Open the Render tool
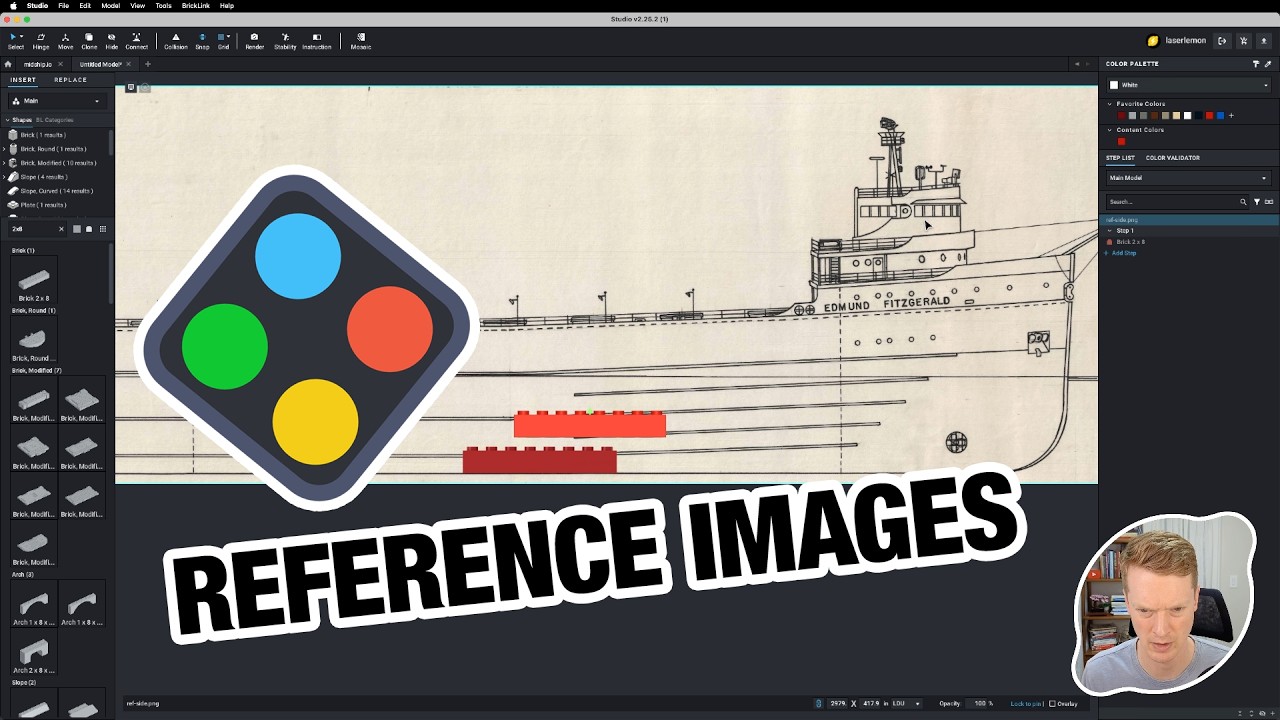 [254, 41]
